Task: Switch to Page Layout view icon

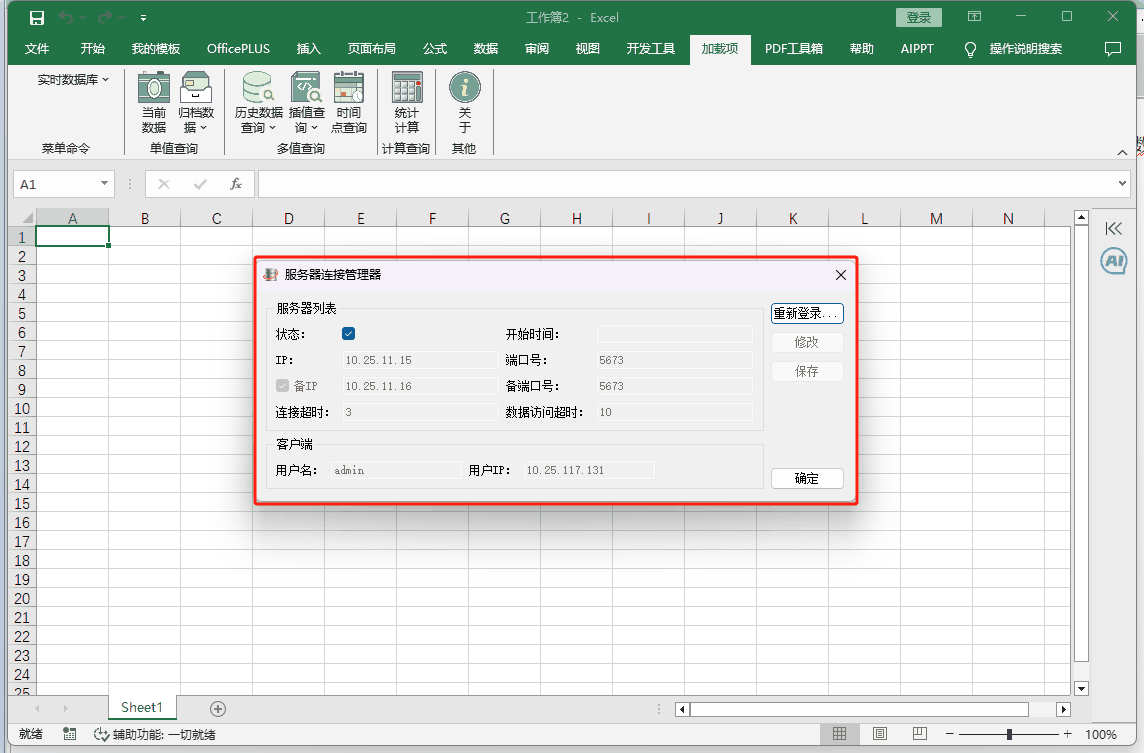Action: coord(880,734)
